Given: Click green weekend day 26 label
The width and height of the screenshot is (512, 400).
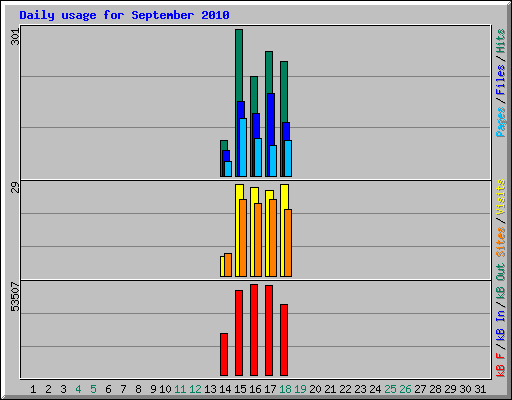Looking at the screenshot, I should [405, 389].
